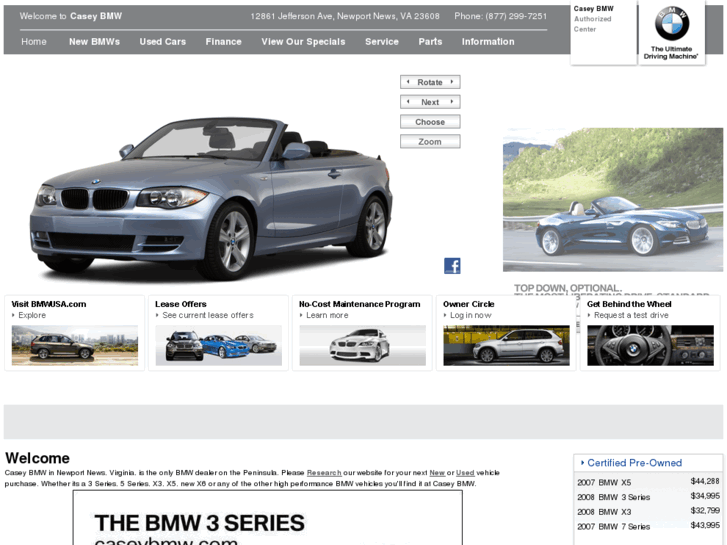
Task: Click Lease Offers card title
Action: [181, 304]
